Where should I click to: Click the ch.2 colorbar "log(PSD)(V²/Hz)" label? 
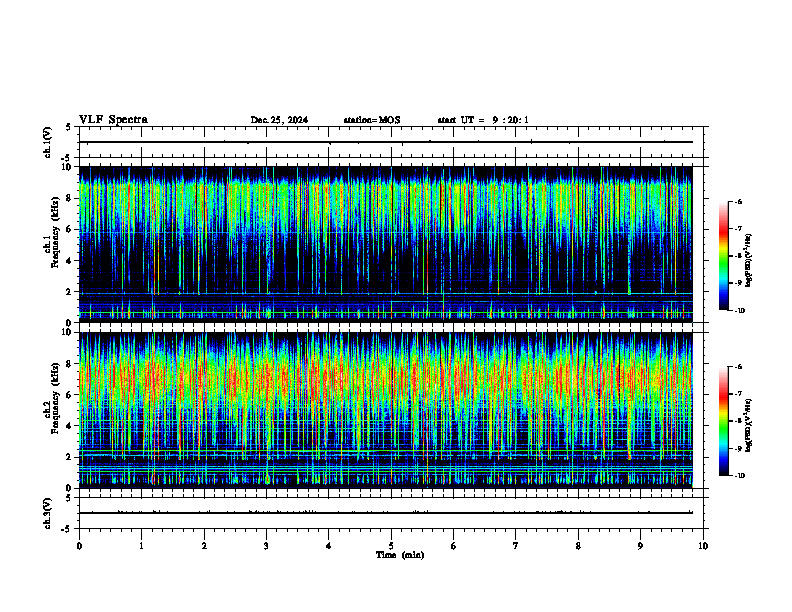748,426
